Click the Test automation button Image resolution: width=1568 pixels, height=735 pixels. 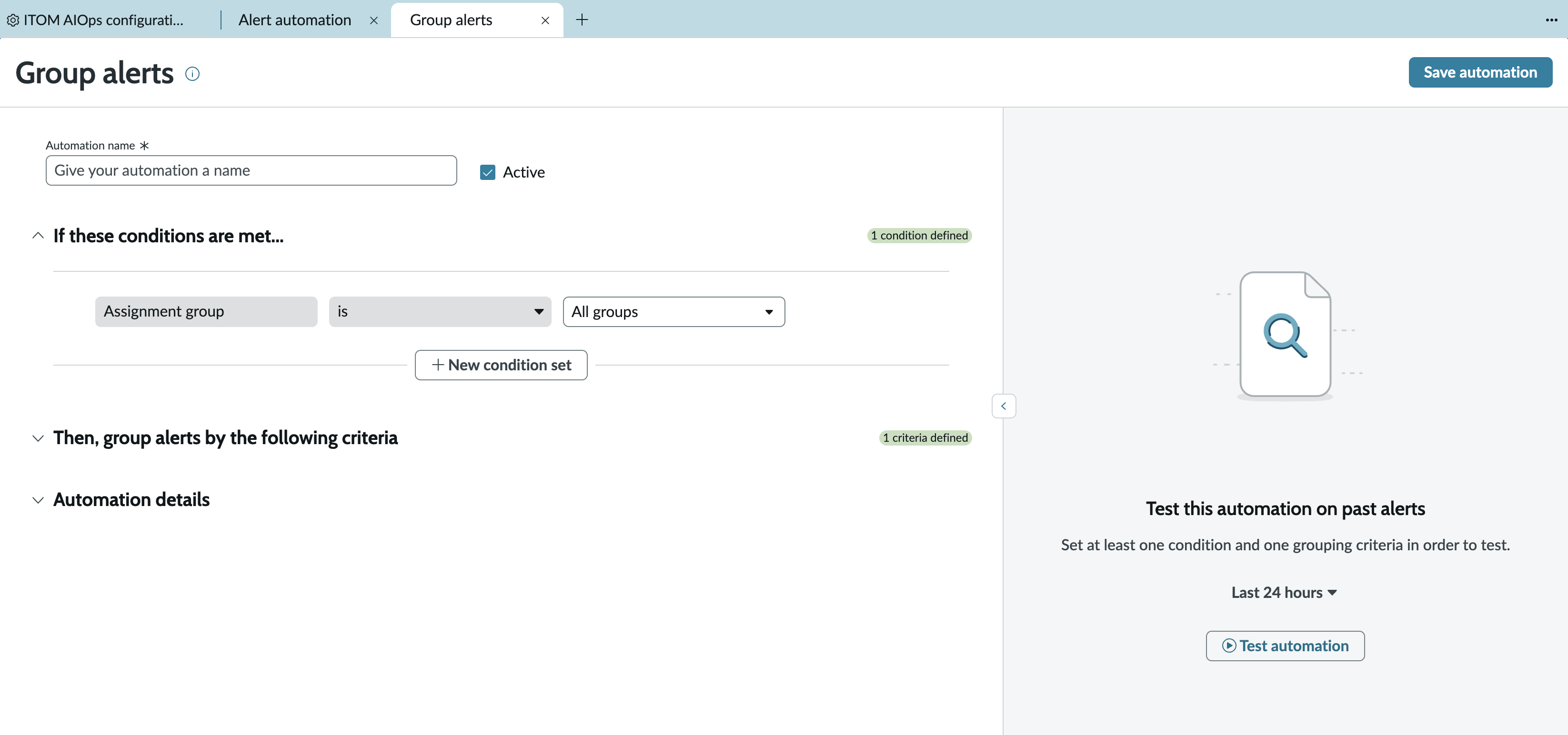(x=1285, y=646)
